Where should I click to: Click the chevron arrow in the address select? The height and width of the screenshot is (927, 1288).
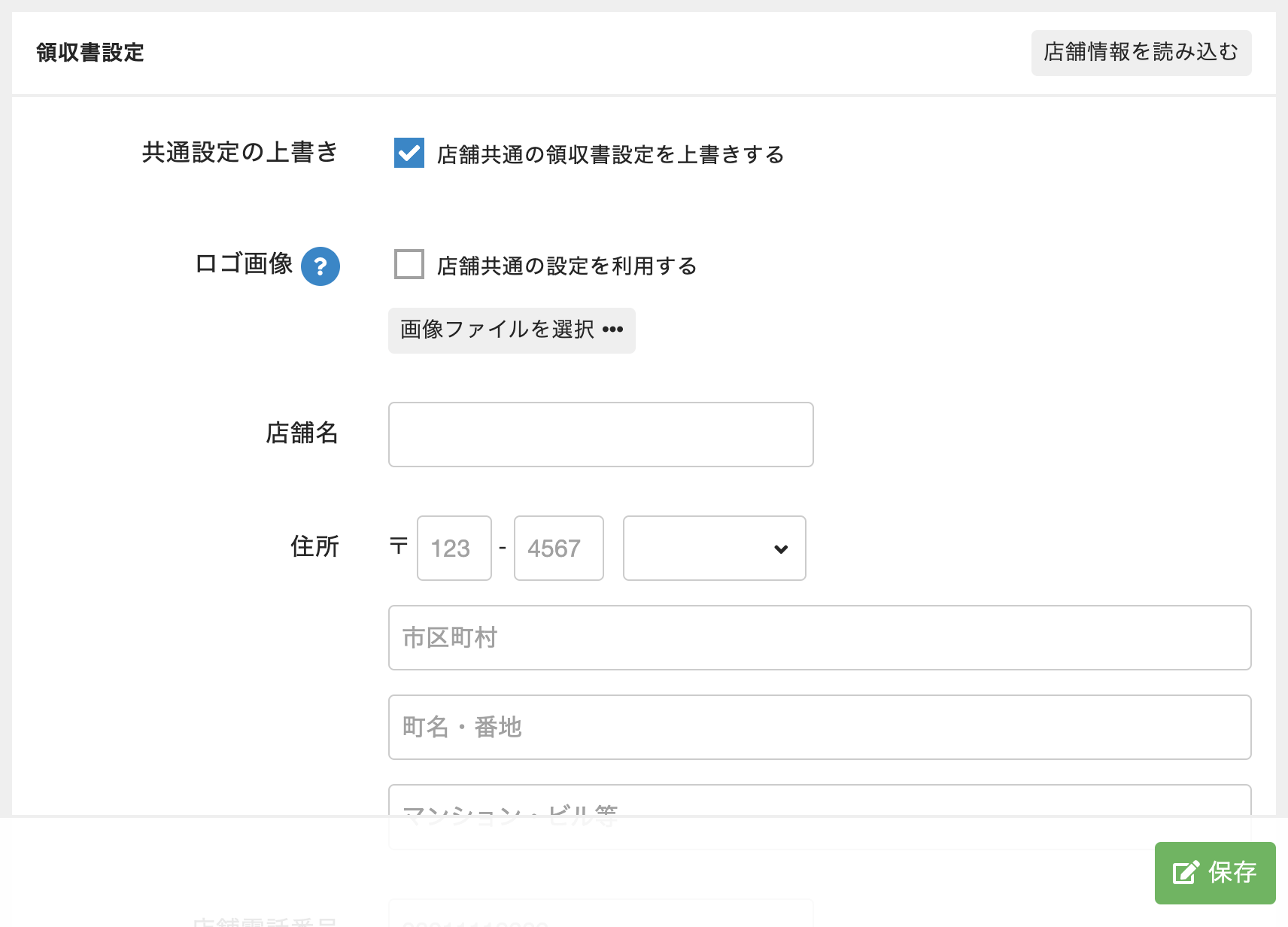pyautogui.click(x=781, y=549)
